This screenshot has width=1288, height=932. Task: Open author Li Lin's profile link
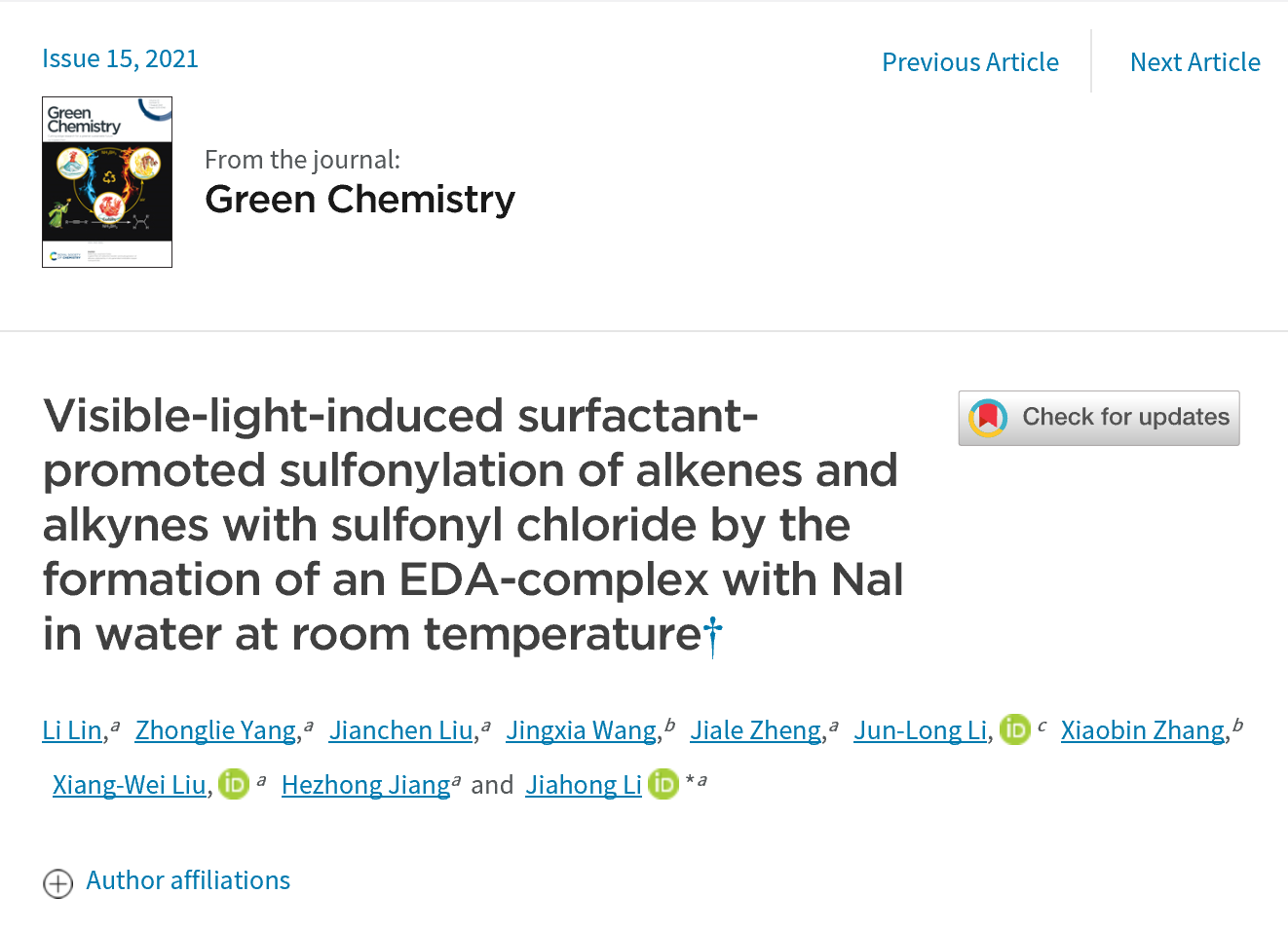tap(72, 730)
